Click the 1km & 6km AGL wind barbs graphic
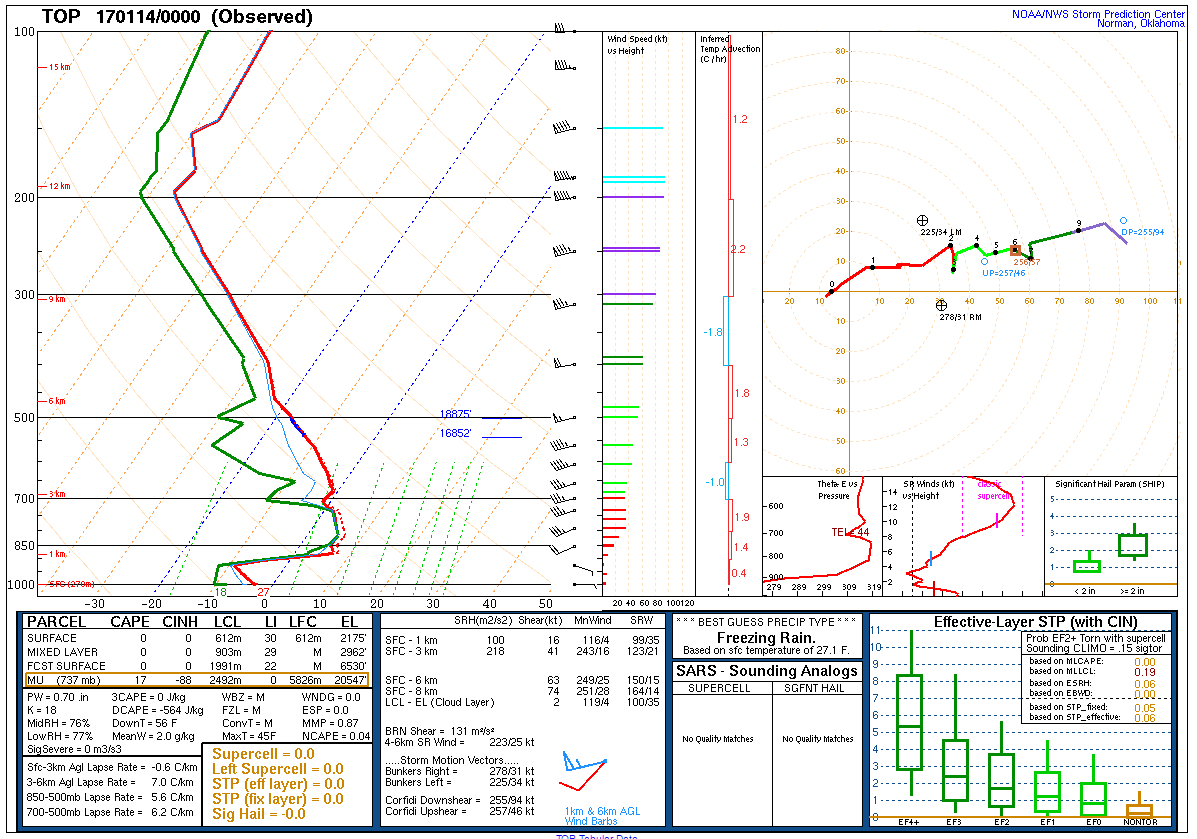This screenshot has width=1197, height=839. pyautogui.click(x=584, y=772)
